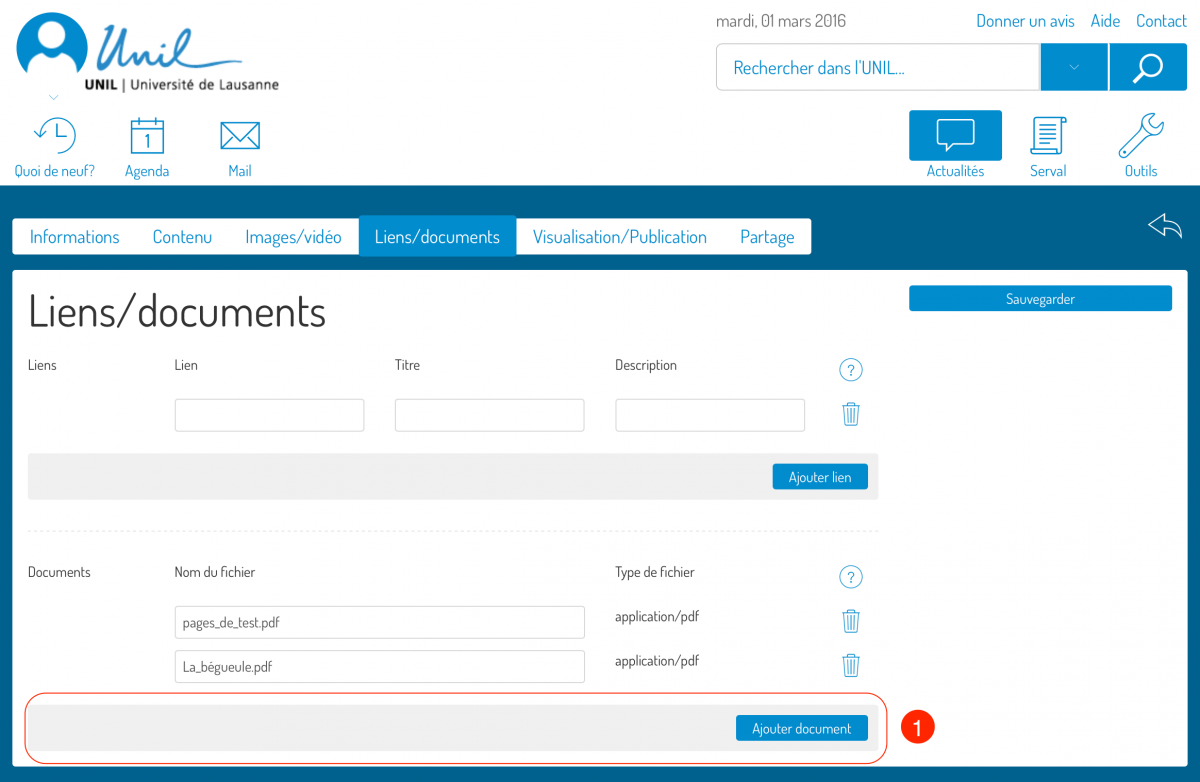Delete the pages_de_test.pdf document

[851, 621]
